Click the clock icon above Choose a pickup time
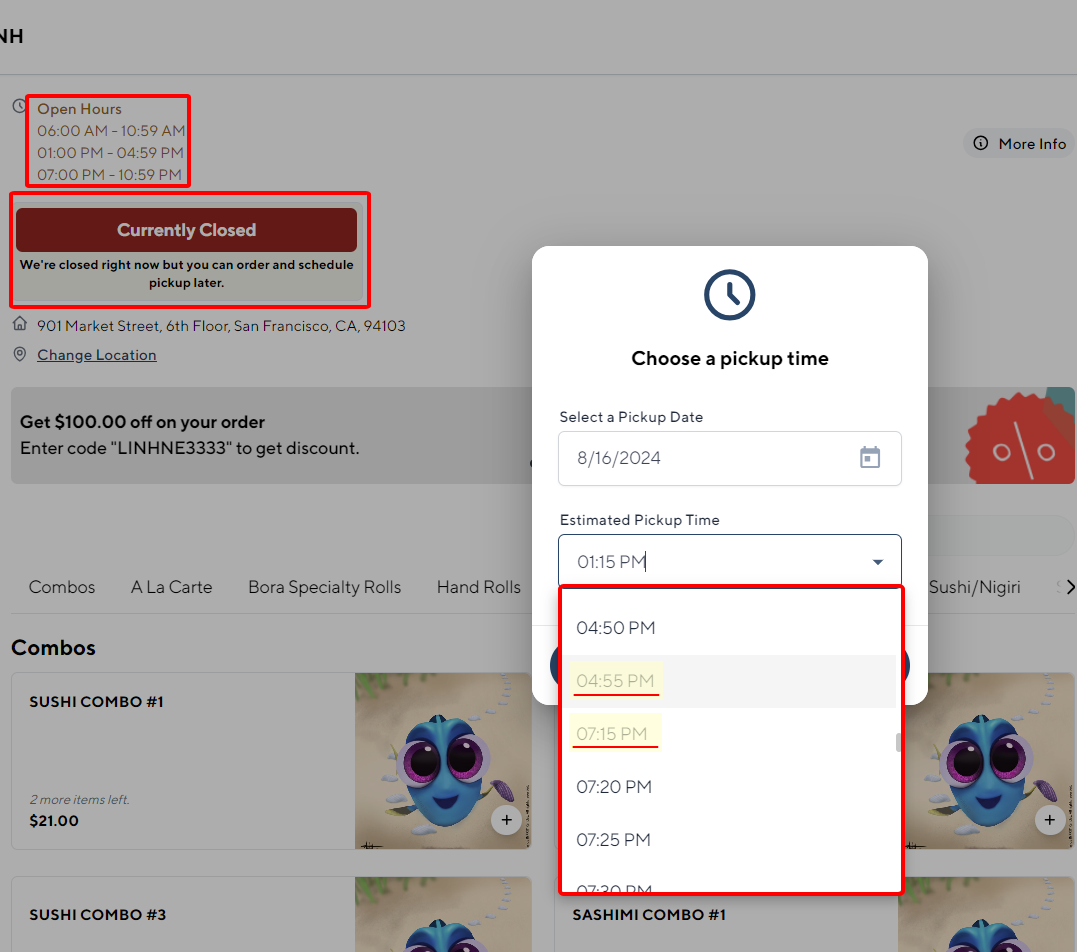 tap(729, 294)
